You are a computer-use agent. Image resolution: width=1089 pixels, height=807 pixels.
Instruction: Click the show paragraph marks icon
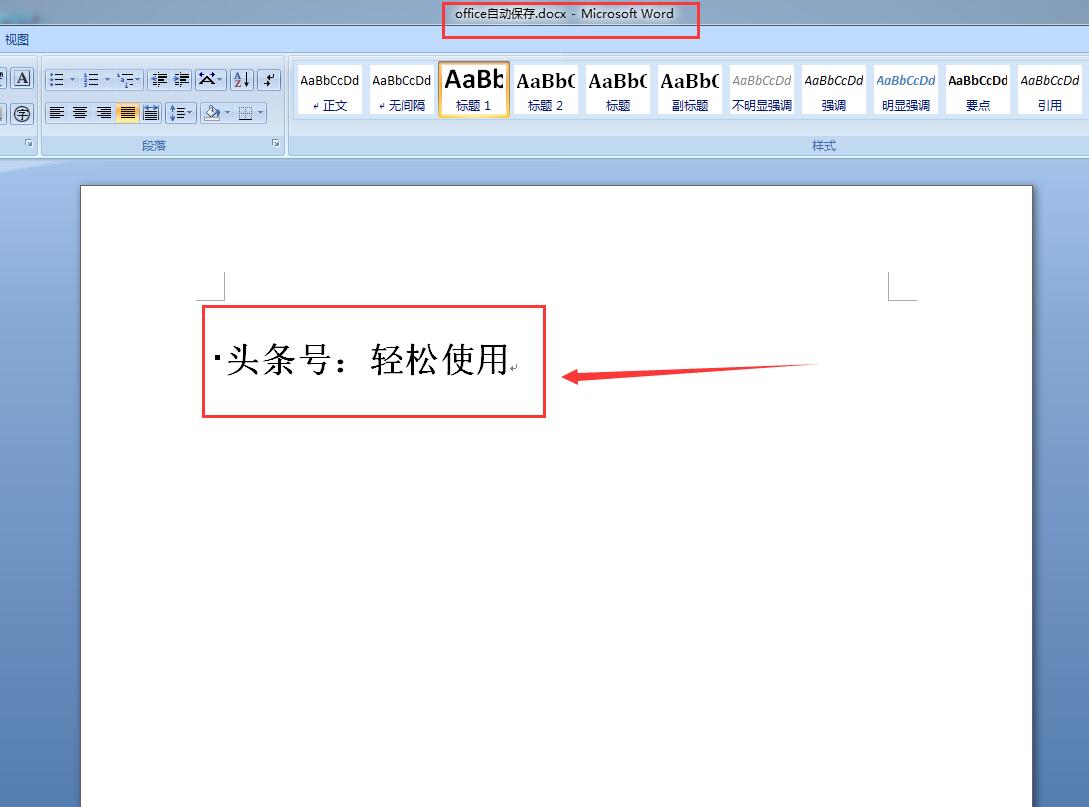pyautogui.click(x=268, y=79)
